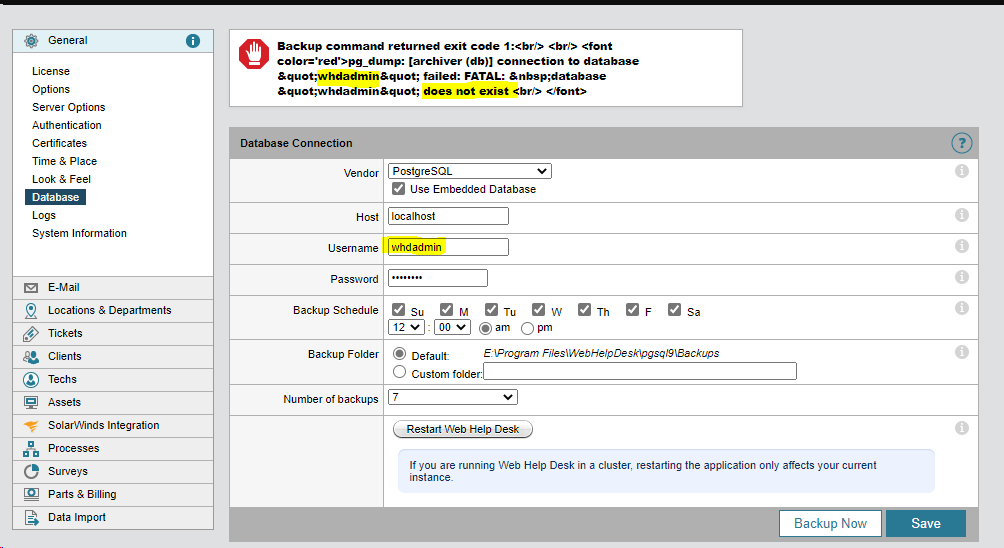Uncheck Use Embedded Database checkbox
The width and height of the screenshot is (1004, 548).
tap(398, 189)
